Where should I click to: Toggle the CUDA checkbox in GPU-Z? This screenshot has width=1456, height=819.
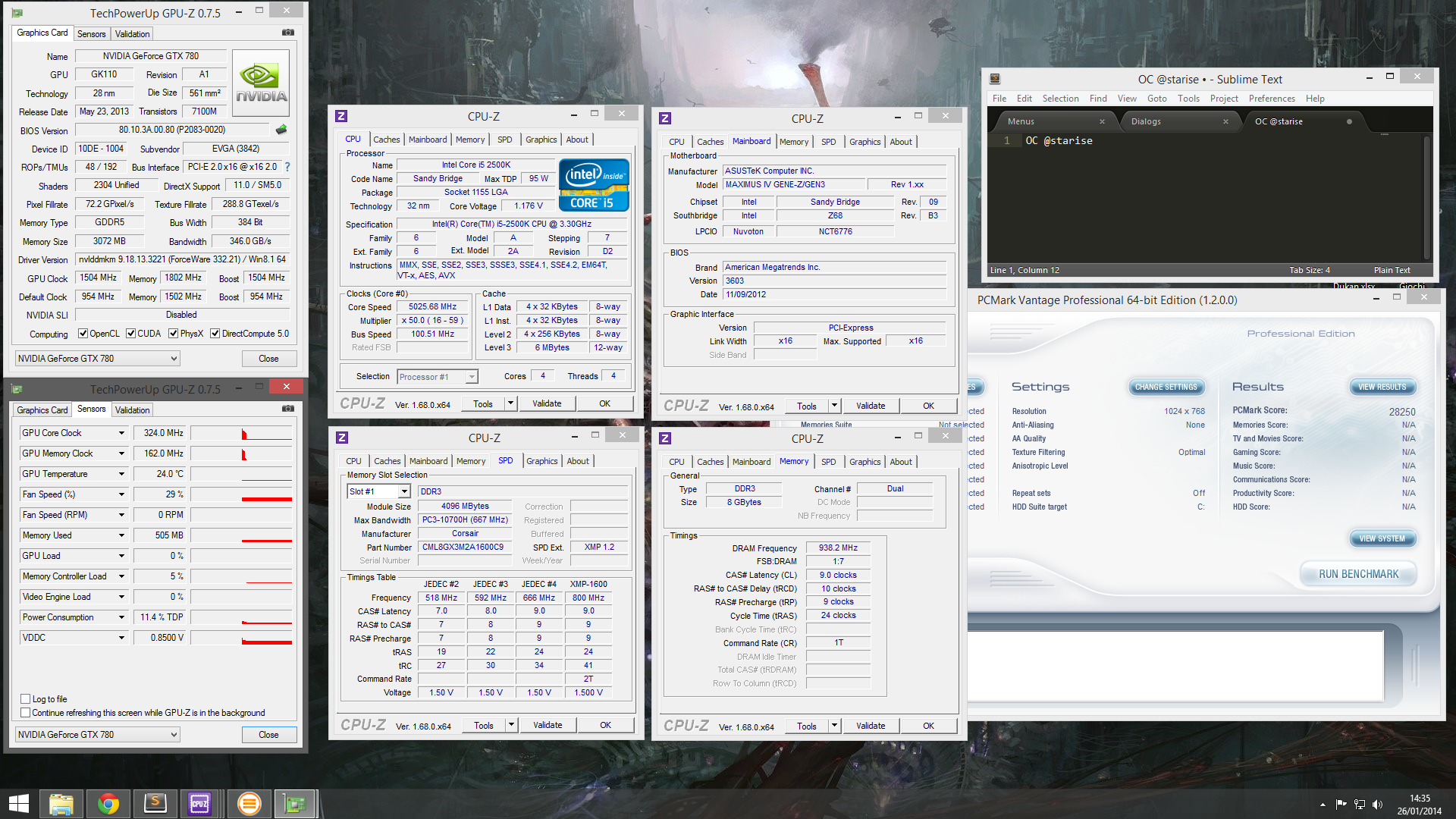pos(131,334)
